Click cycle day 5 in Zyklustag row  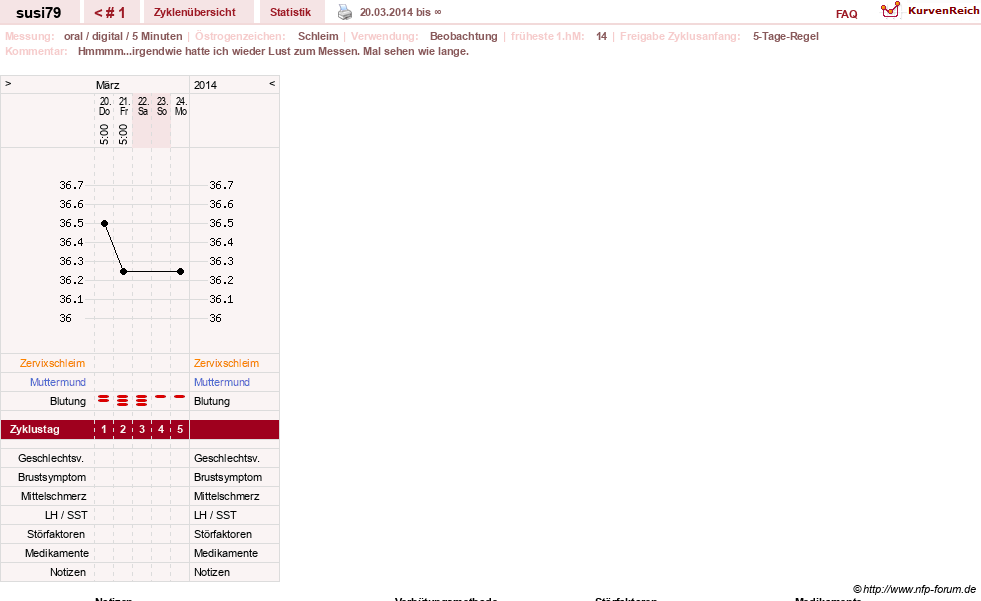[x=180, y=430]
